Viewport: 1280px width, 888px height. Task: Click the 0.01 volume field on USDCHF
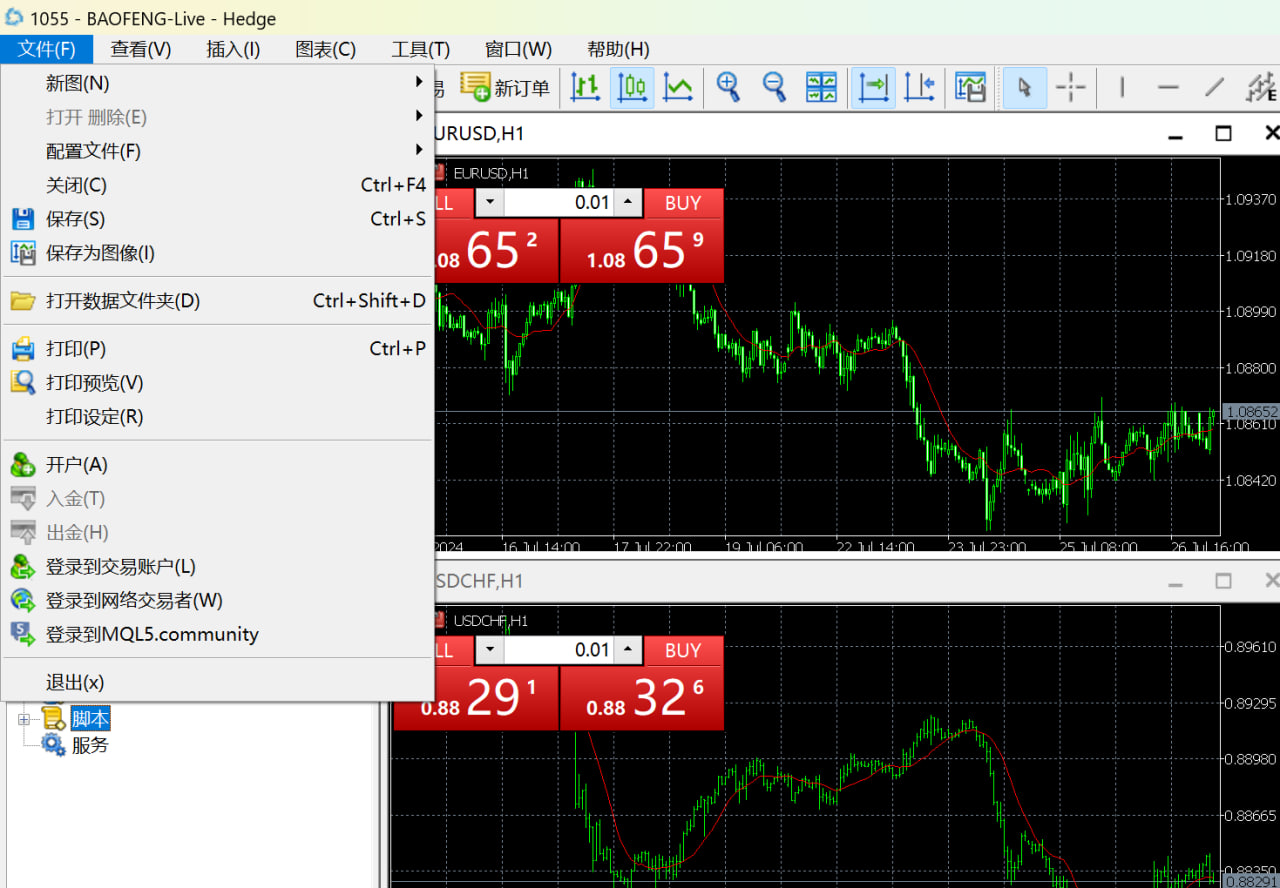coord(558,651)
